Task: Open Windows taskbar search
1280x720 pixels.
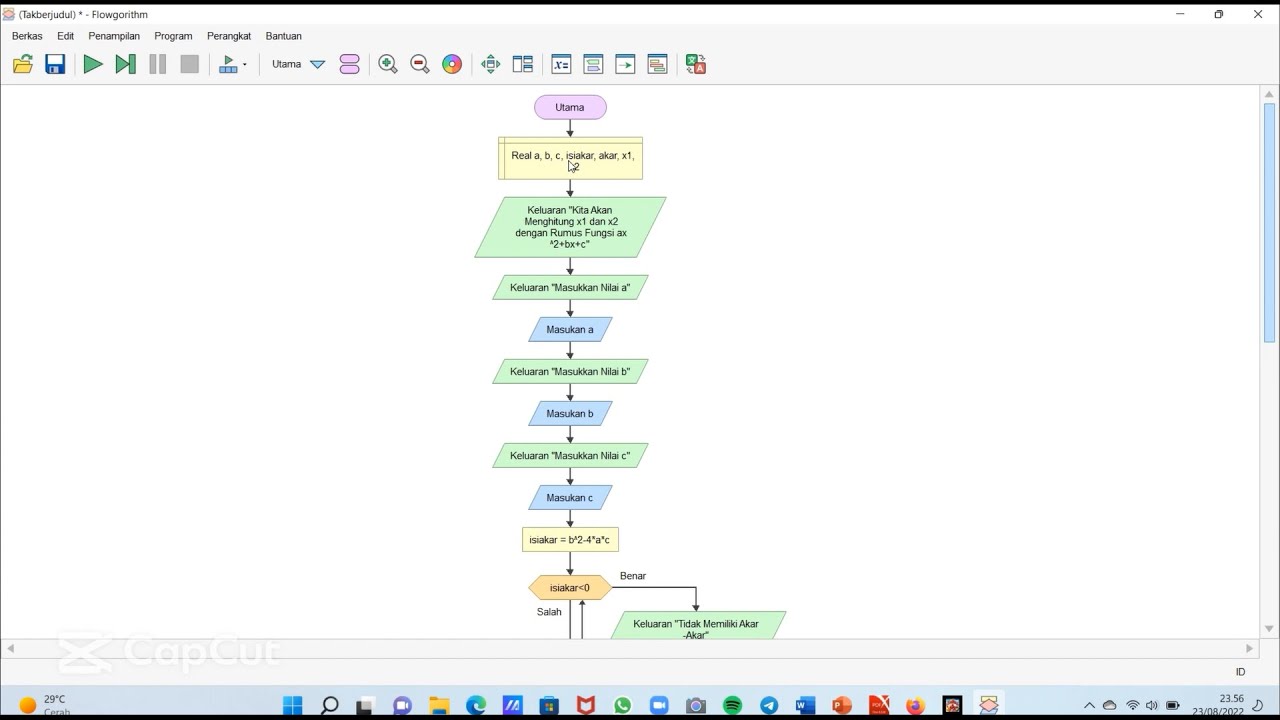Action: pyautogui.click(x=329, y=706)
